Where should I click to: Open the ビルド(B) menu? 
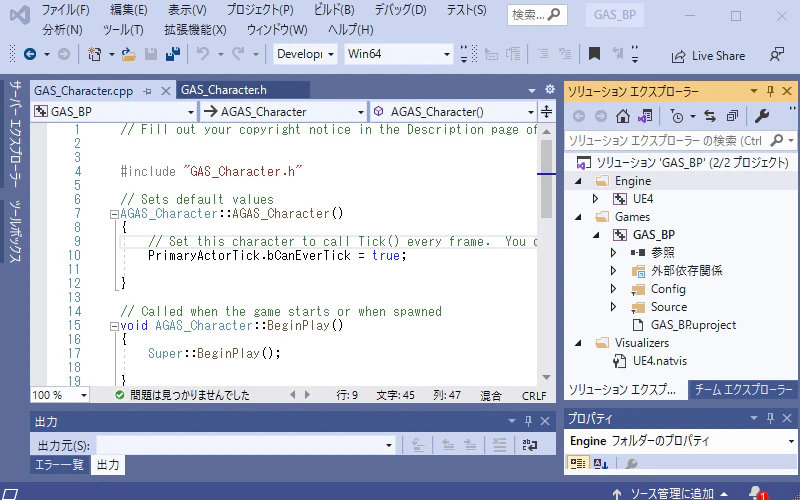point(334,10)
